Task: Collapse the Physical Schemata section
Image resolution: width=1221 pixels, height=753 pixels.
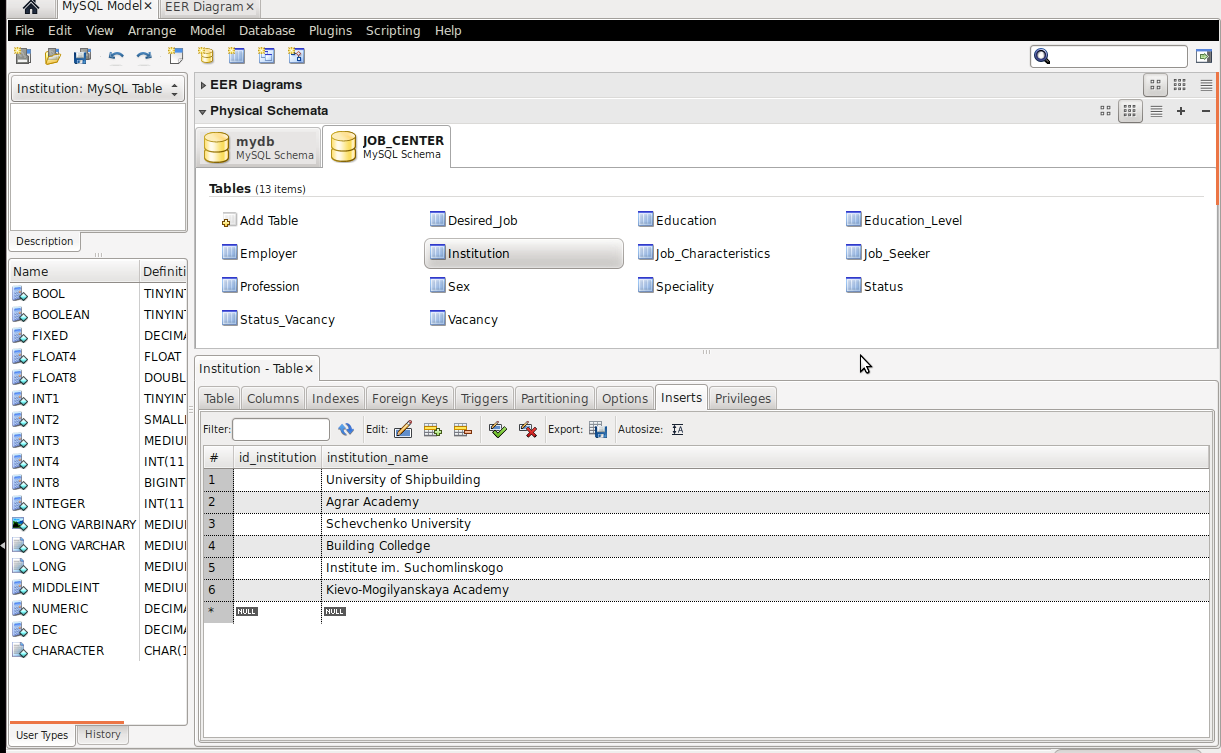Action: click(x=203, y=111)
